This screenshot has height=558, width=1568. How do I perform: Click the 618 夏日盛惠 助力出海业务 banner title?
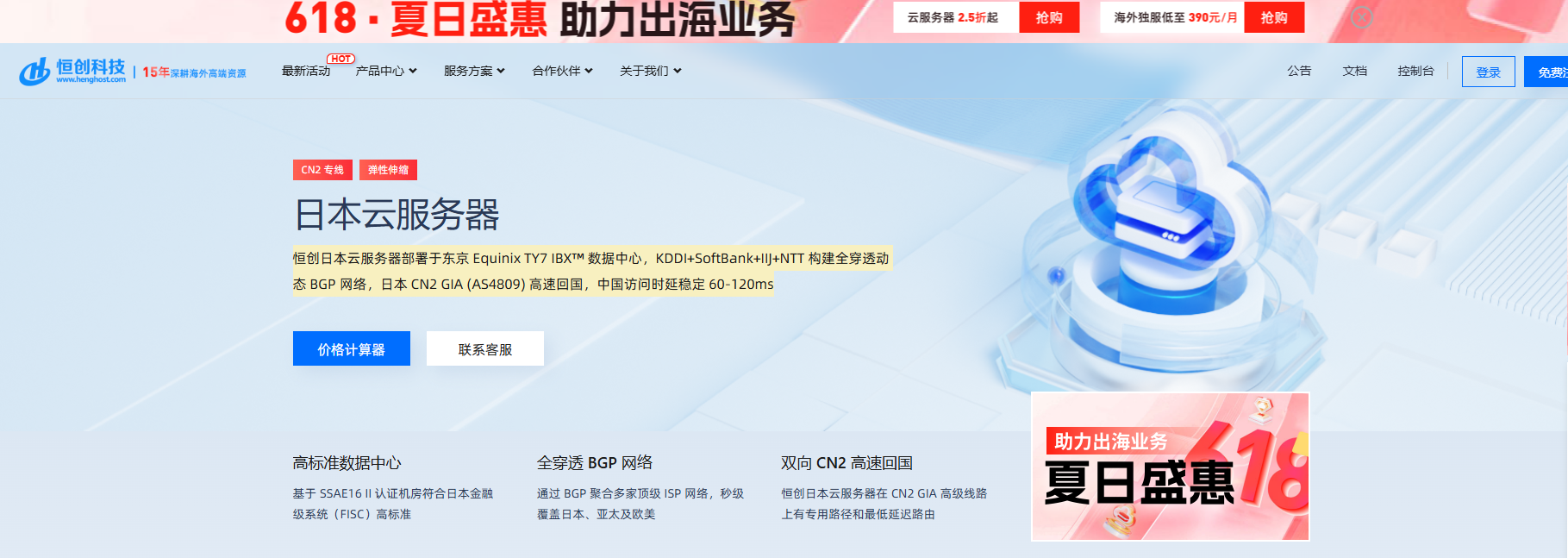(x=540, y=19)
